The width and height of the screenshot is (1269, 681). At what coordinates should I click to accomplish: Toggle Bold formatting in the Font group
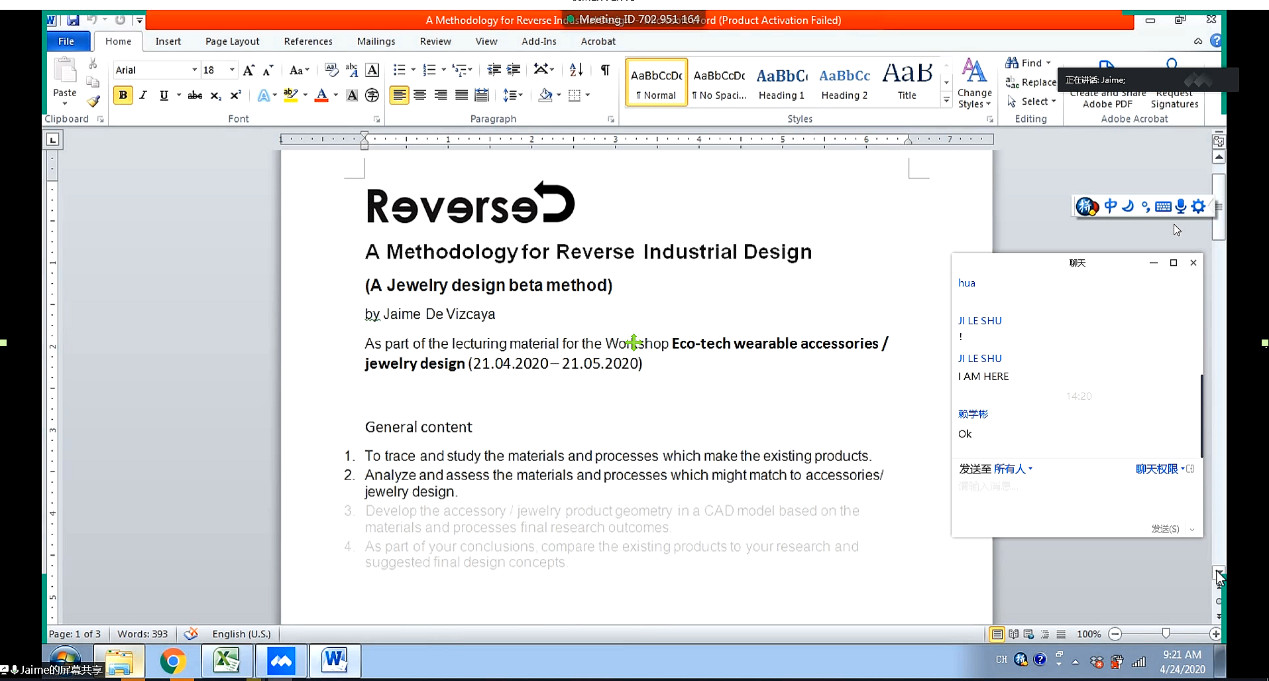123,96
